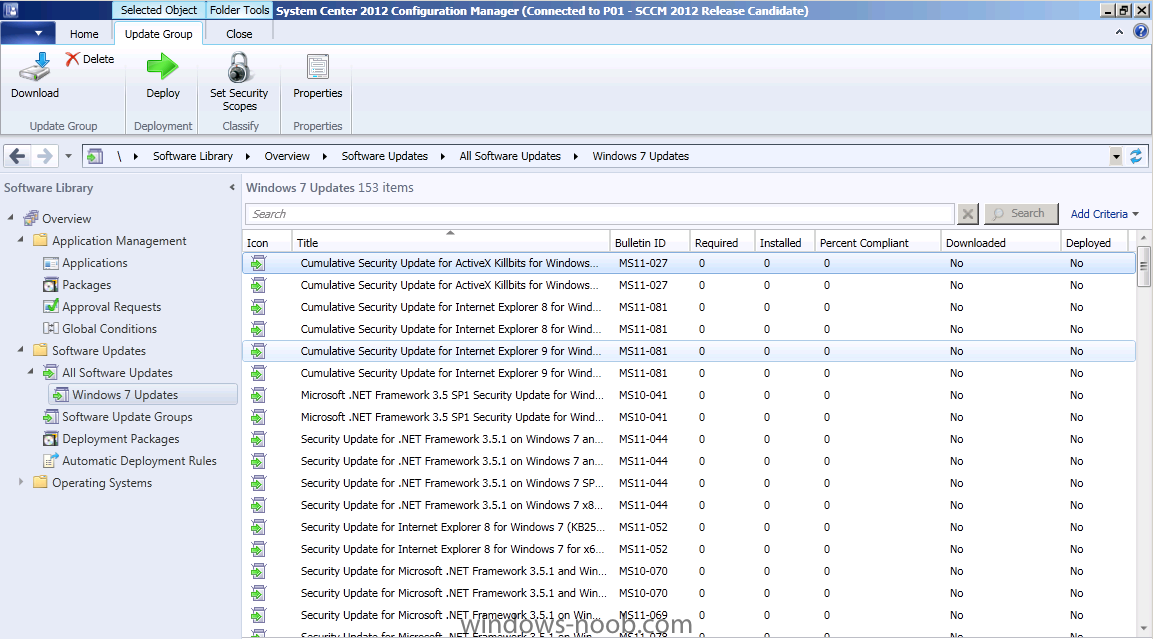The width and height of the screenshot is (1153, 639).
Task: Sort by Installed column header
Action: pos(784,243)
